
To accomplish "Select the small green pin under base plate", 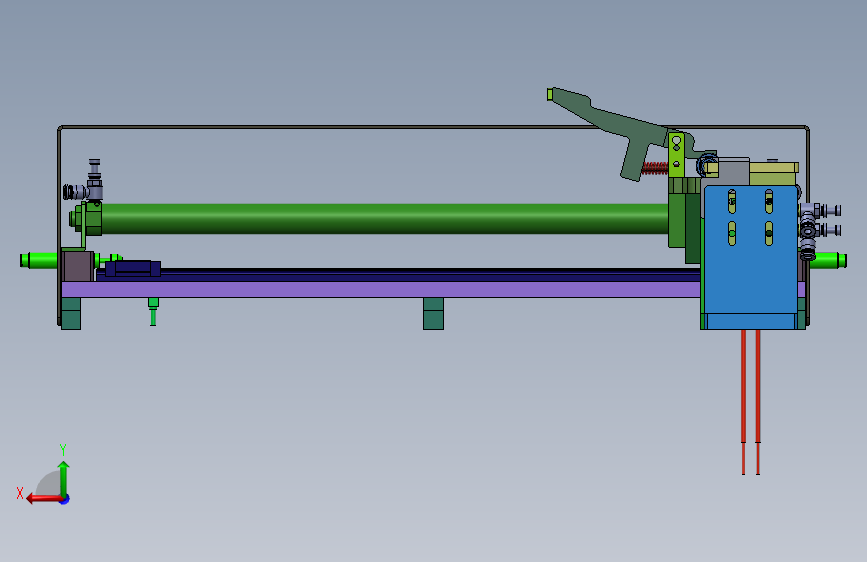I will click(x=153, y=311).
